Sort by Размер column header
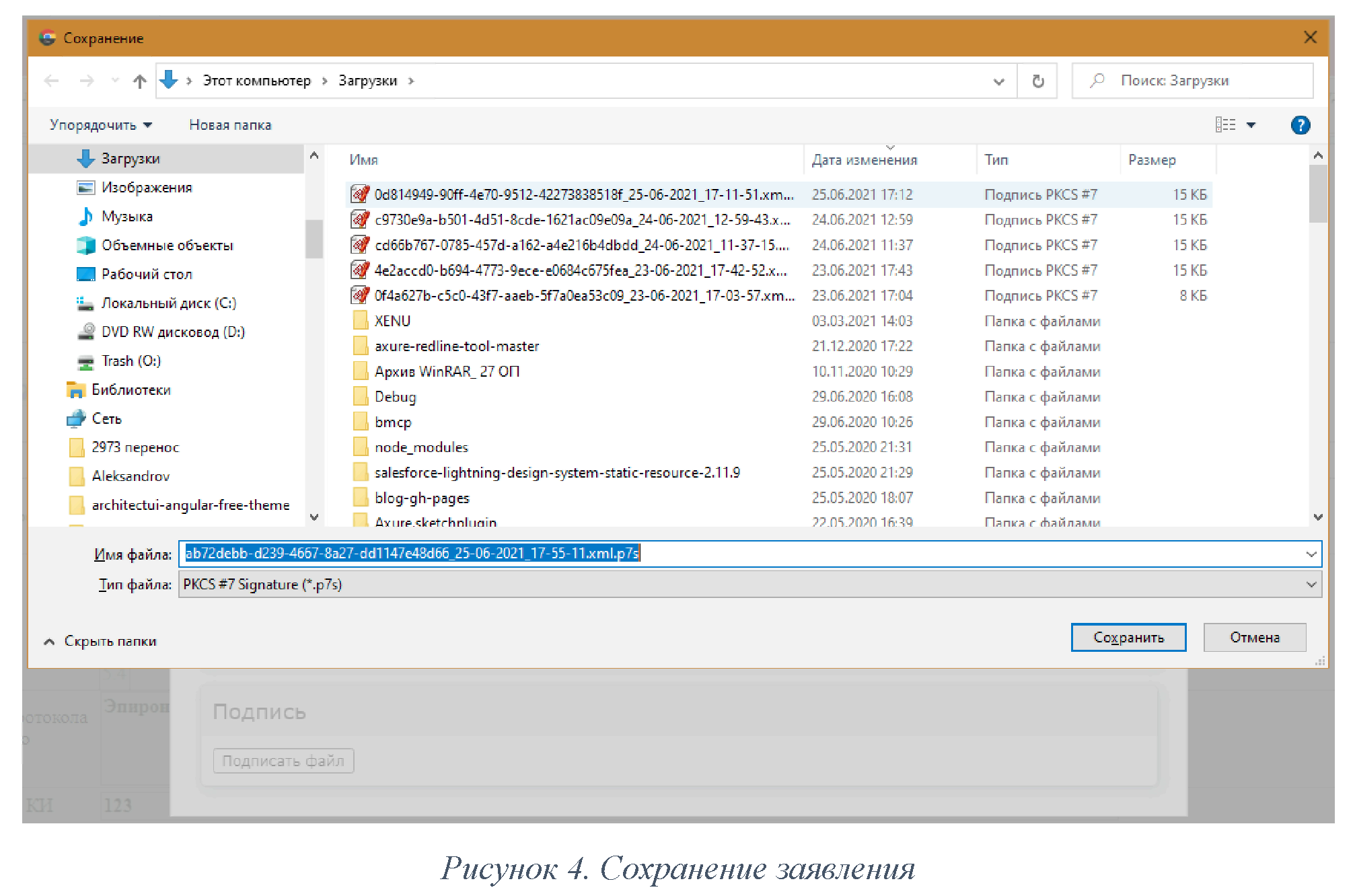The image size is (1355, 896). pos(1152,160)
